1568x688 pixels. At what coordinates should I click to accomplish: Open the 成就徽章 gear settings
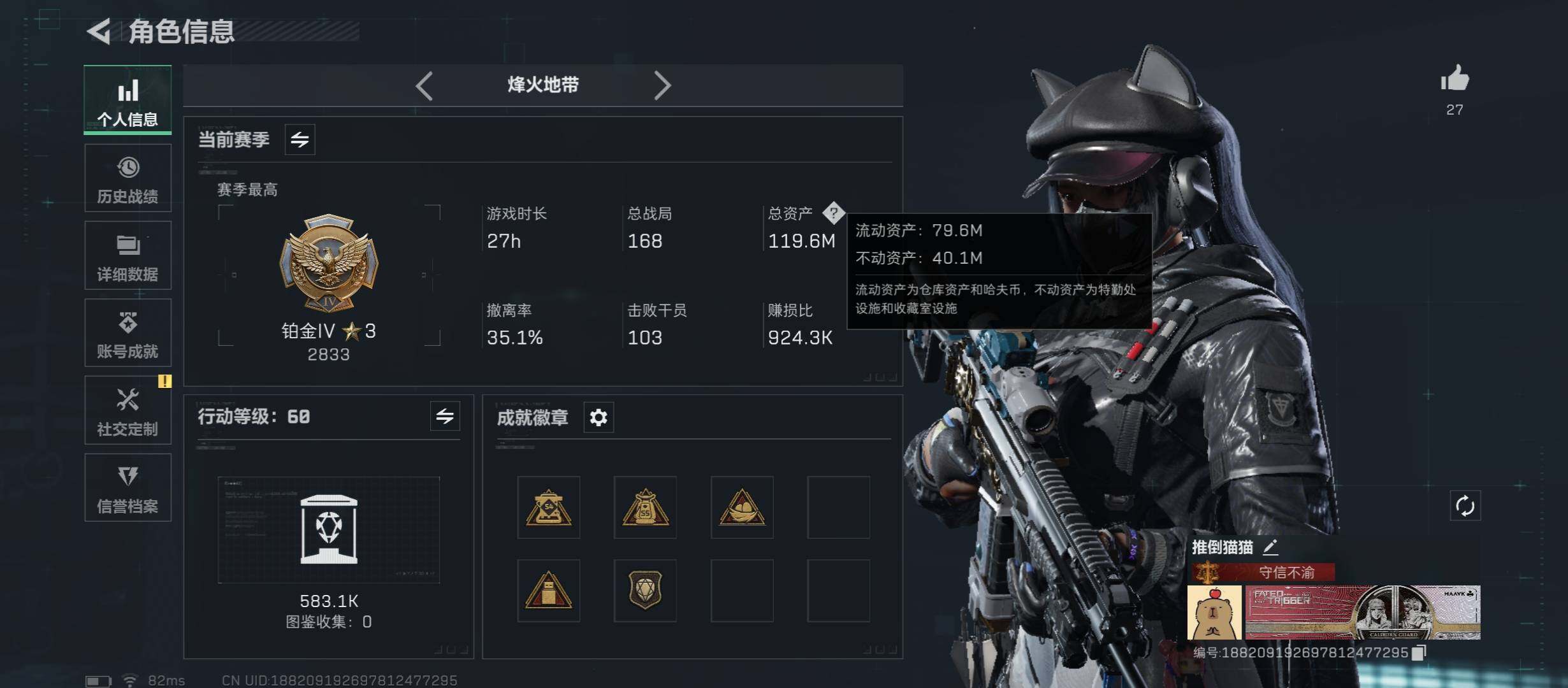click(x=599, y=418)
